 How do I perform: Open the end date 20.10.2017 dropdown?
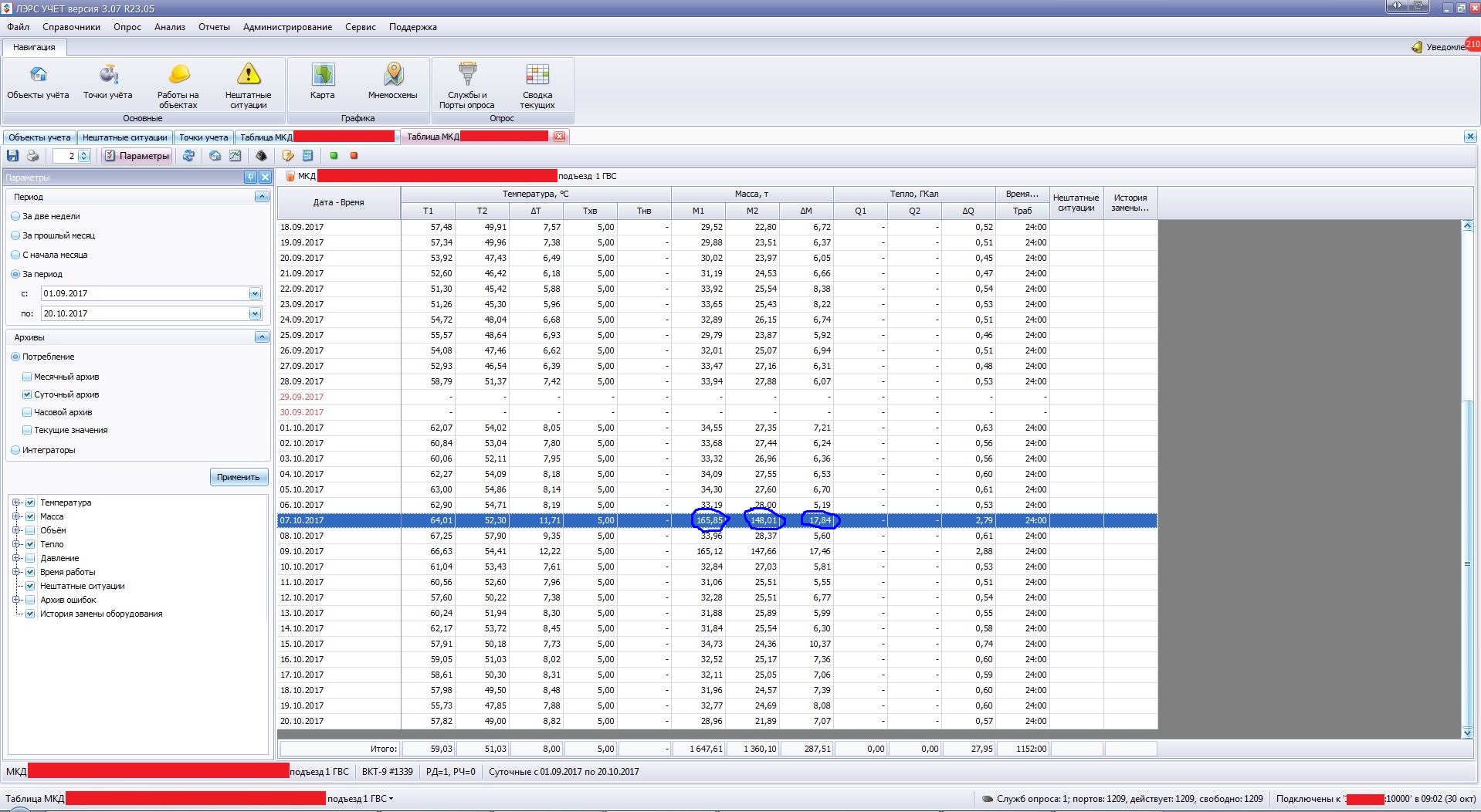click(255, 313)
